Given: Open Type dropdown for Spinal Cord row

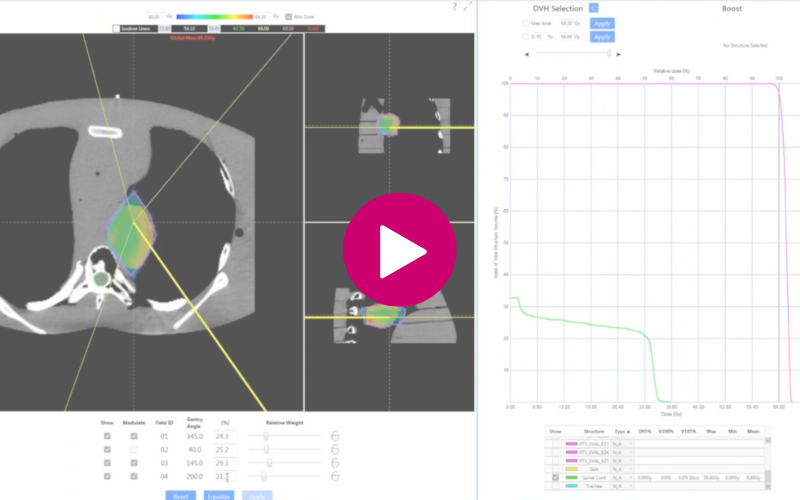Looking at the screenshot, I should [x=630, y=478].
